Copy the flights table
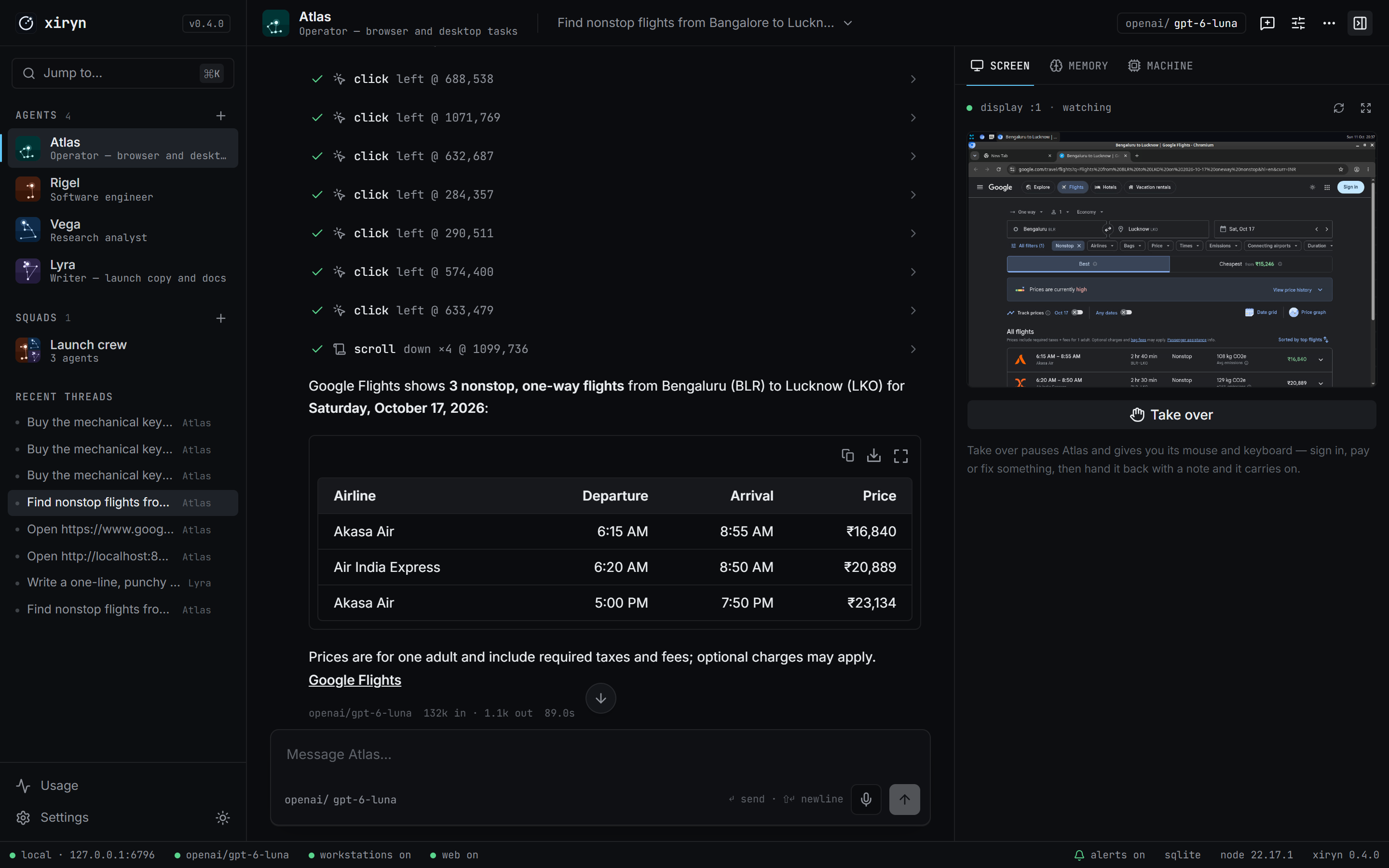The image size is (1389, 868). coord(847,455)
